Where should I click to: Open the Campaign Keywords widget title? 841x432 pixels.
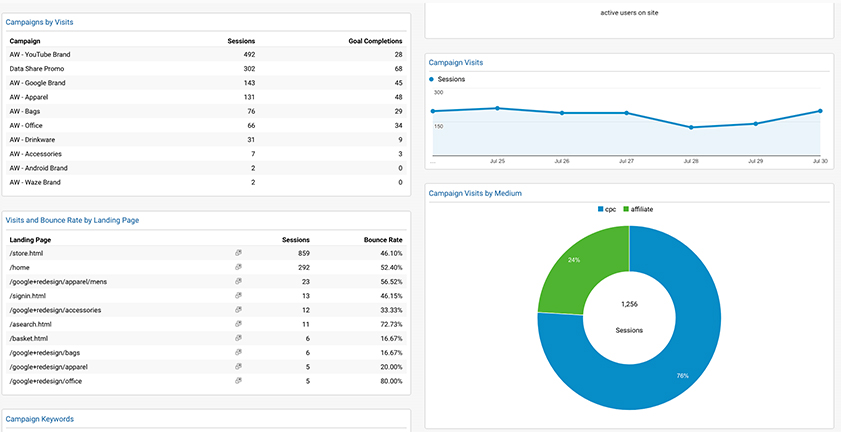[40, 419]
